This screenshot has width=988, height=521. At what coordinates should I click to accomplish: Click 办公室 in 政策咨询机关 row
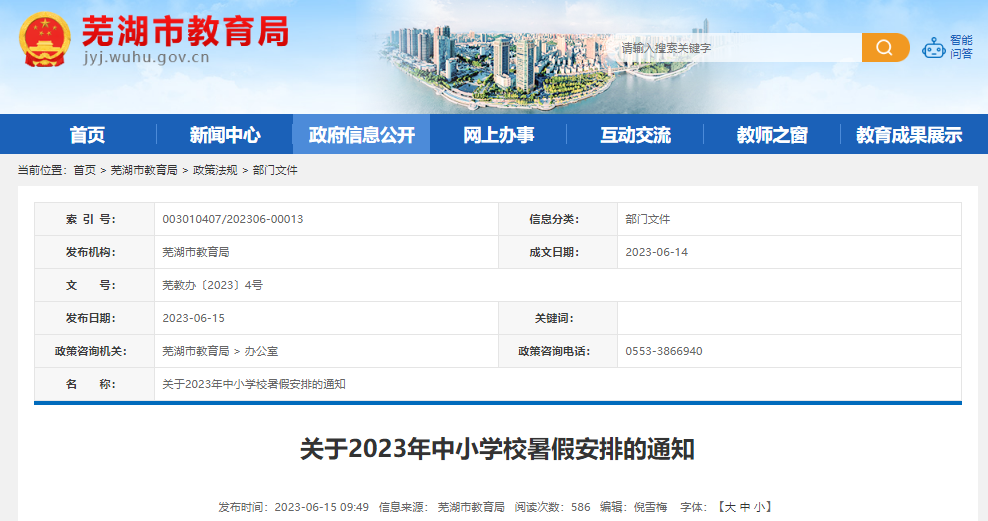tap(261, 351)
